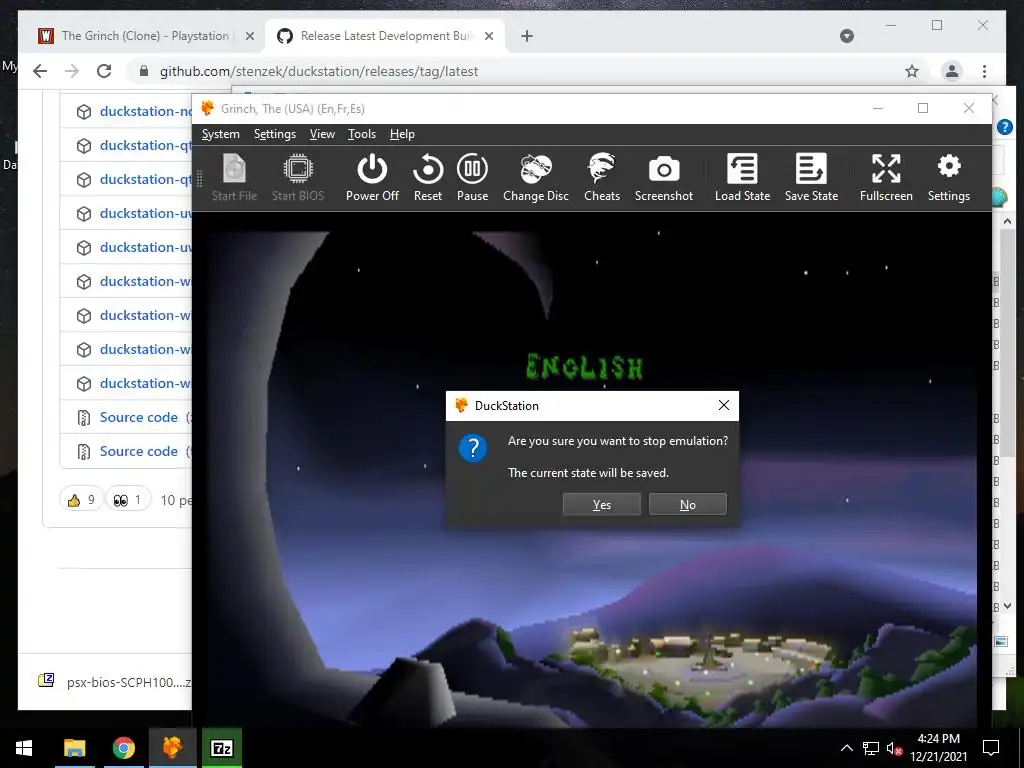Open 7-Zip from the taskbar
The width and height of the screenshot is (1024, 768).
pyautogui.click(x=221, y=748)
